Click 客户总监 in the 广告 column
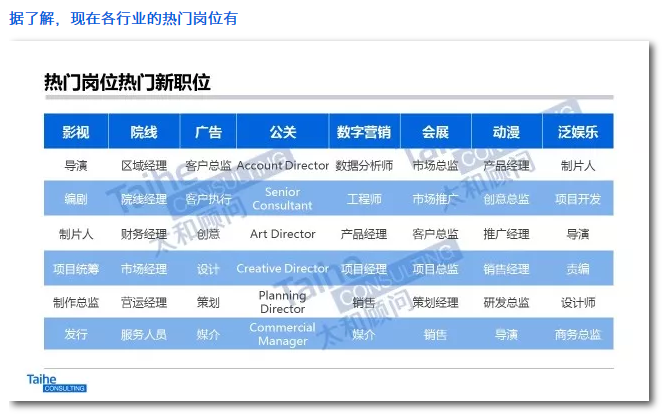 pos(208,166)
